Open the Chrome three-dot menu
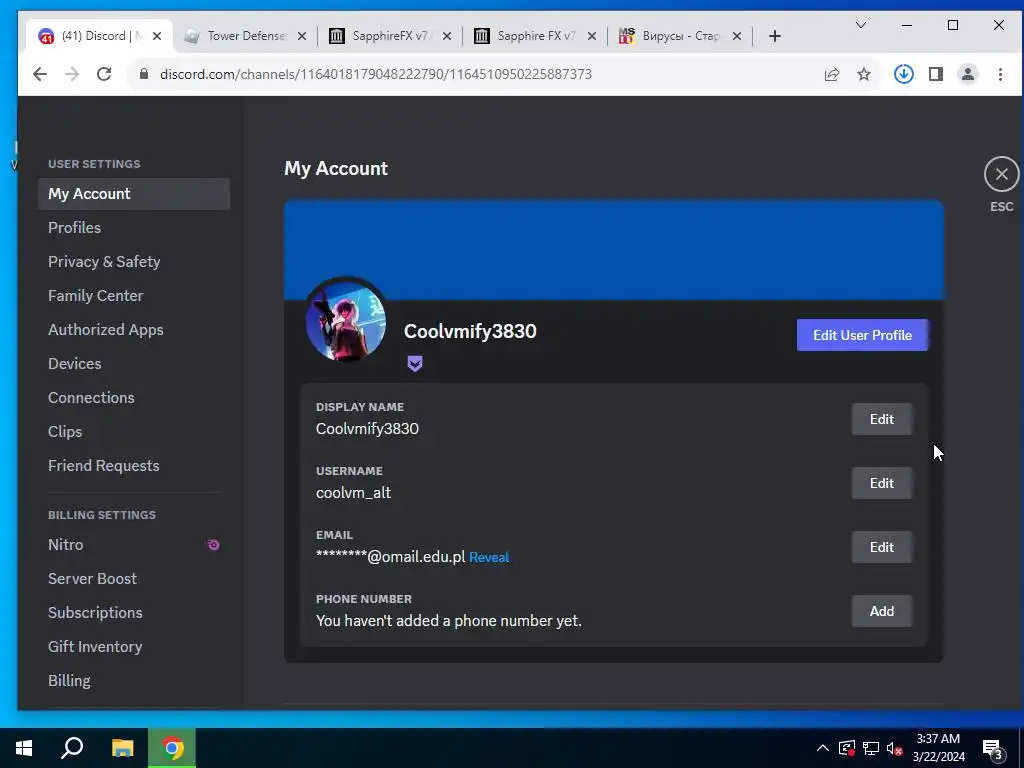This screenshot has width=1024, height=768. pos(1000,74)
